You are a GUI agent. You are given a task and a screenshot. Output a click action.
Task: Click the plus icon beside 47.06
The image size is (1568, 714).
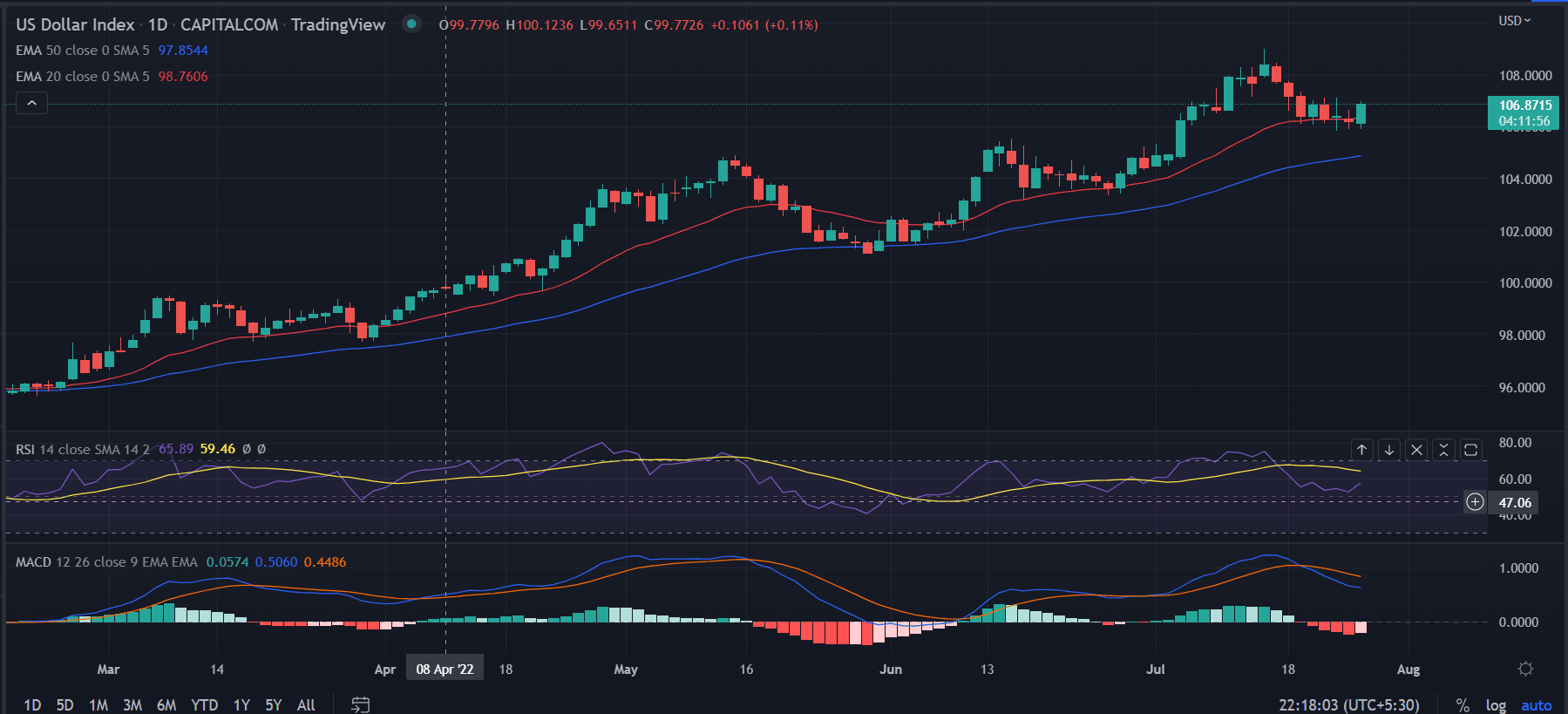tap(1475, 502)
